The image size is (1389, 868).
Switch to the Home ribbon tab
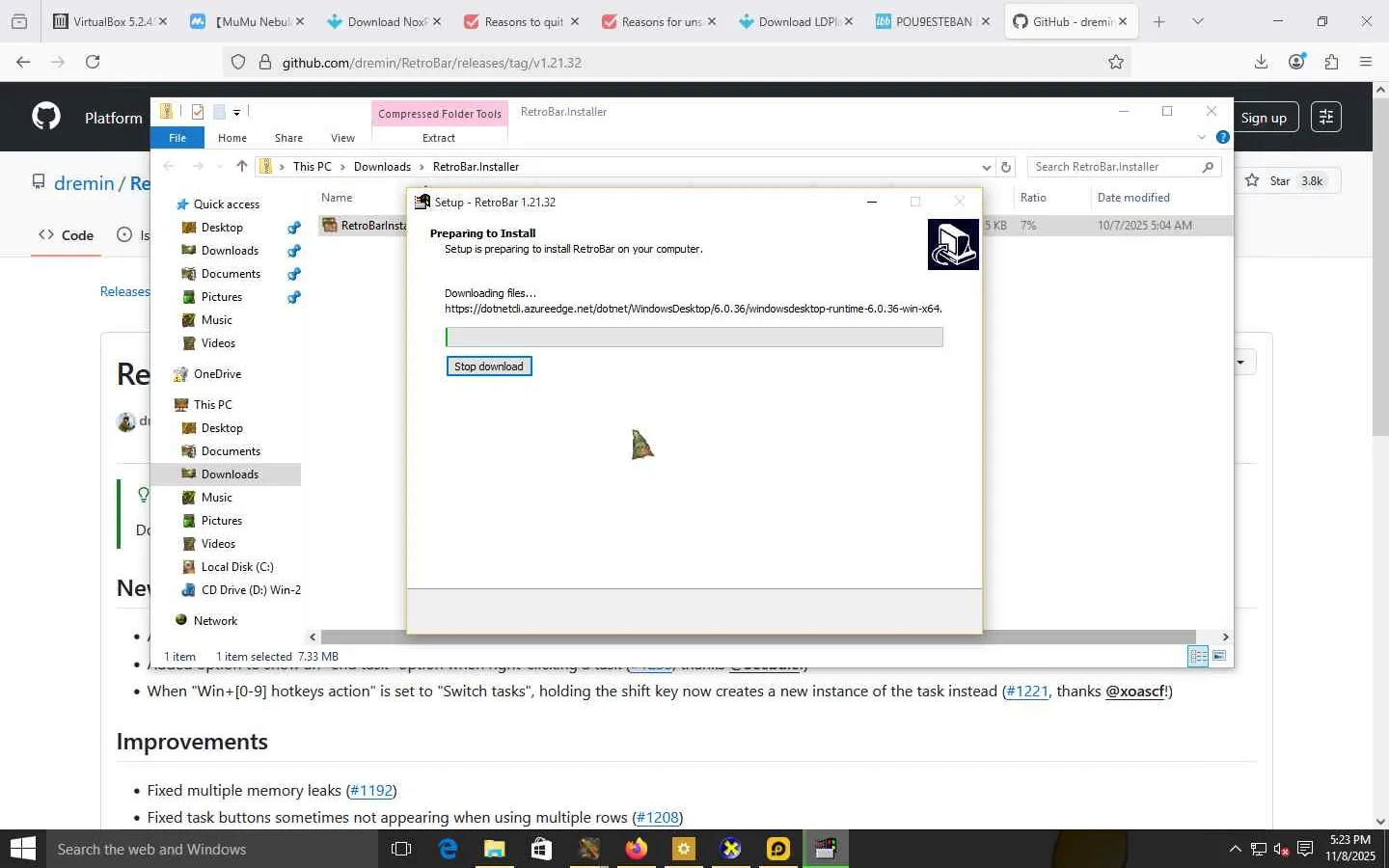232,138
